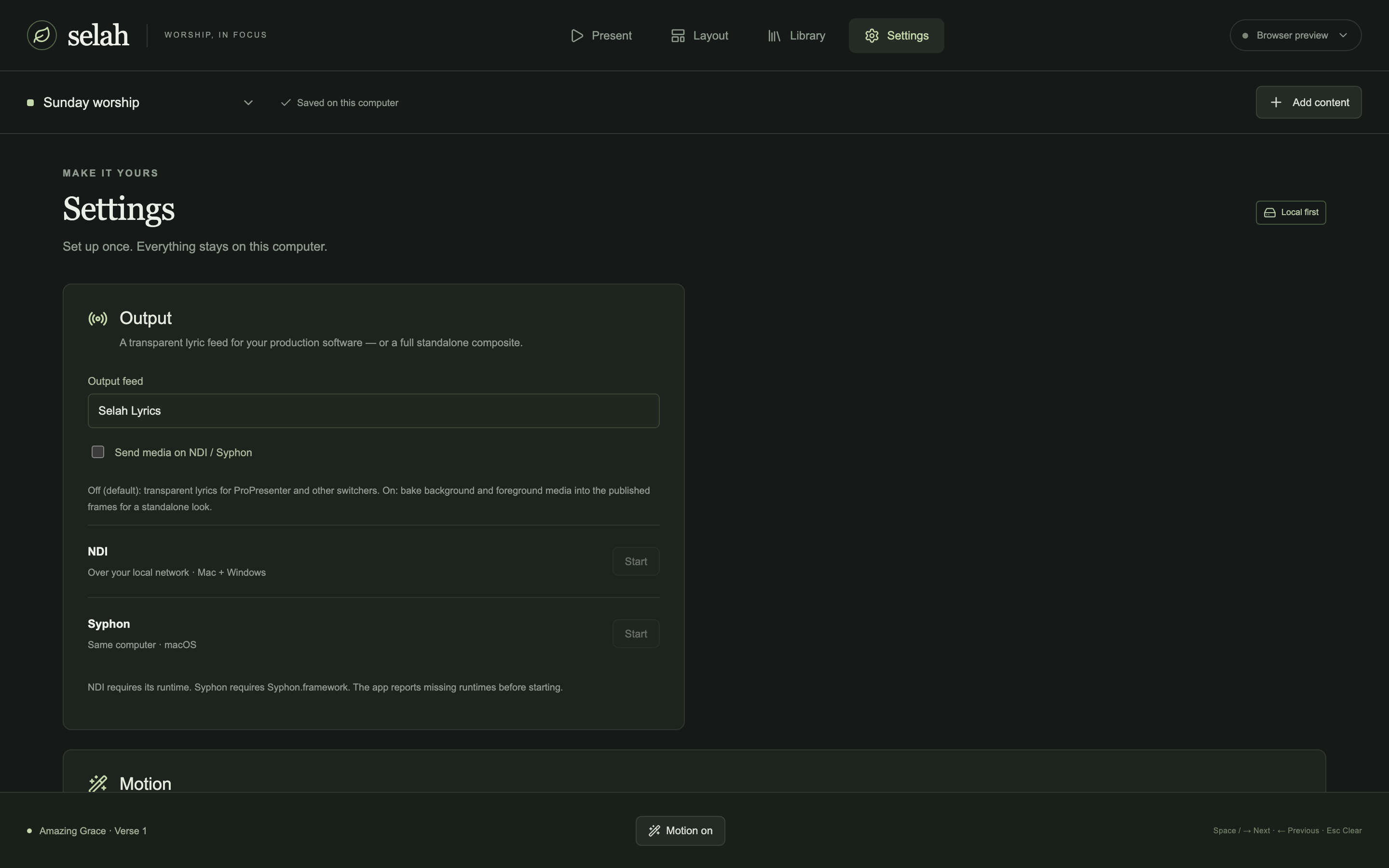Viewport: 1389px width, 868px height.
Task: Click the Sunday worship service name
Action: [x=91, y=103]
